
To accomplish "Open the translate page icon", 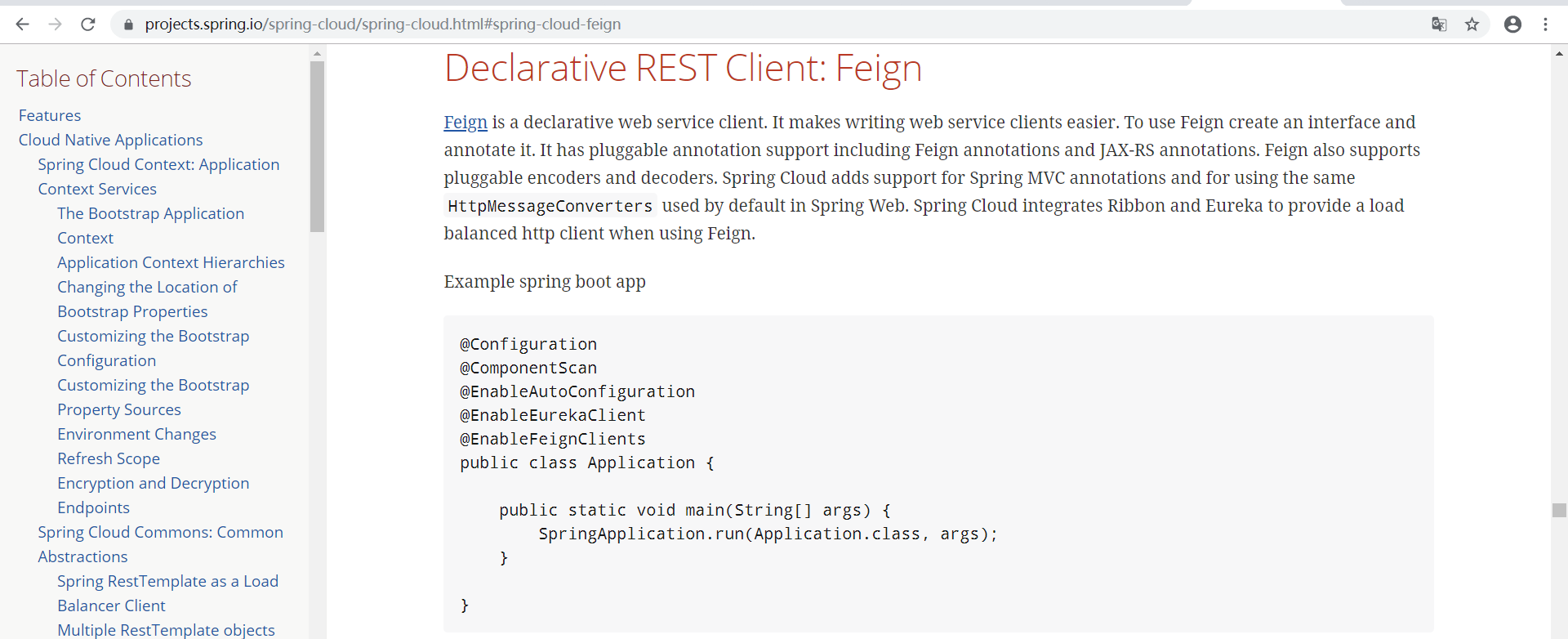I will point(1439,25).
